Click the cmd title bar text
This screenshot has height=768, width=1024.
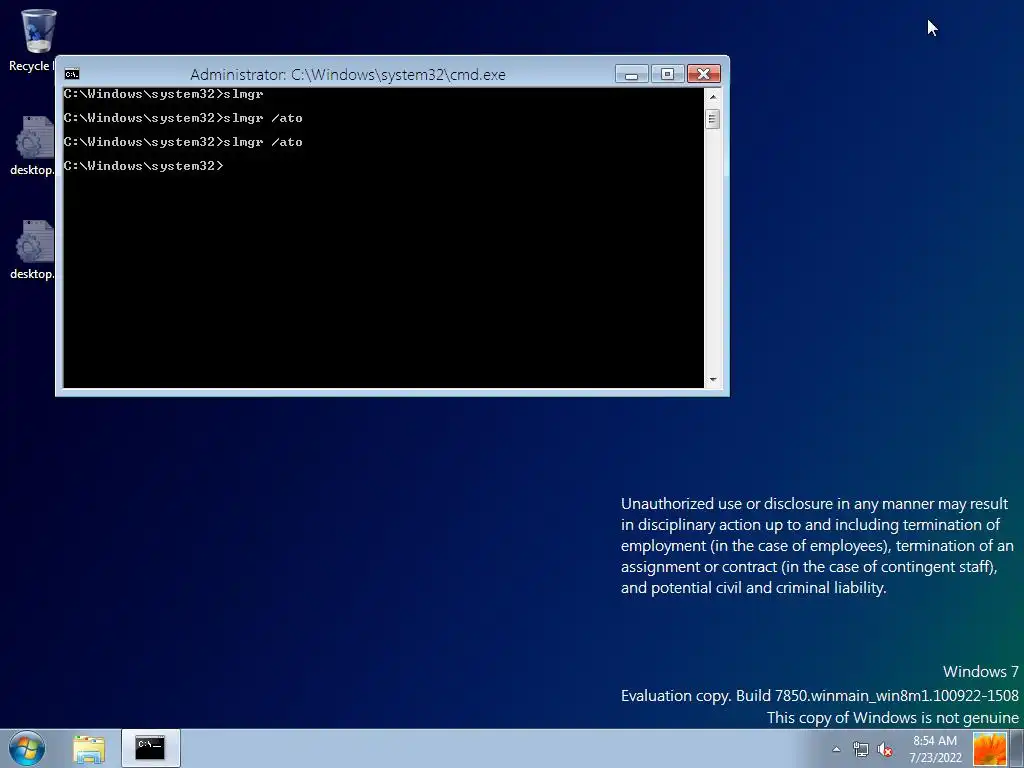(347, 74)
